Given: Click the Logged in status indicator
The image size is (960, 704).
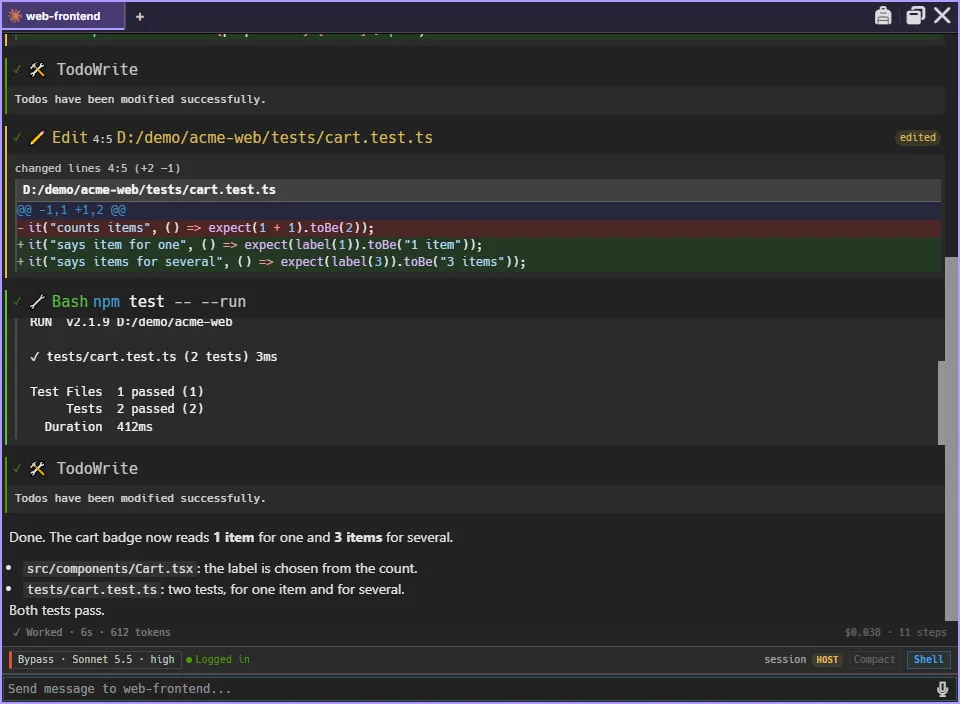Looking at the screenshot, I should pyautogui.click(x=217, y=659).
